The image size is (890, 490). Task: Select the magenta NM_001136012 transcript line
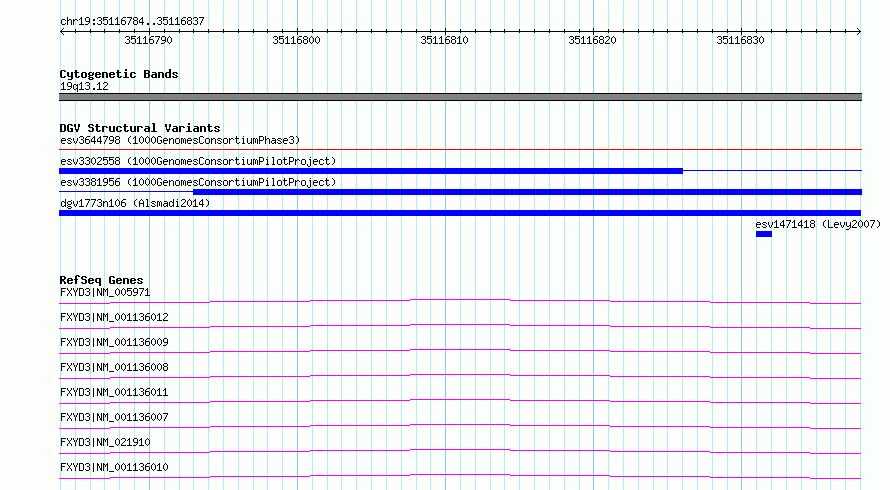(460, 326)
